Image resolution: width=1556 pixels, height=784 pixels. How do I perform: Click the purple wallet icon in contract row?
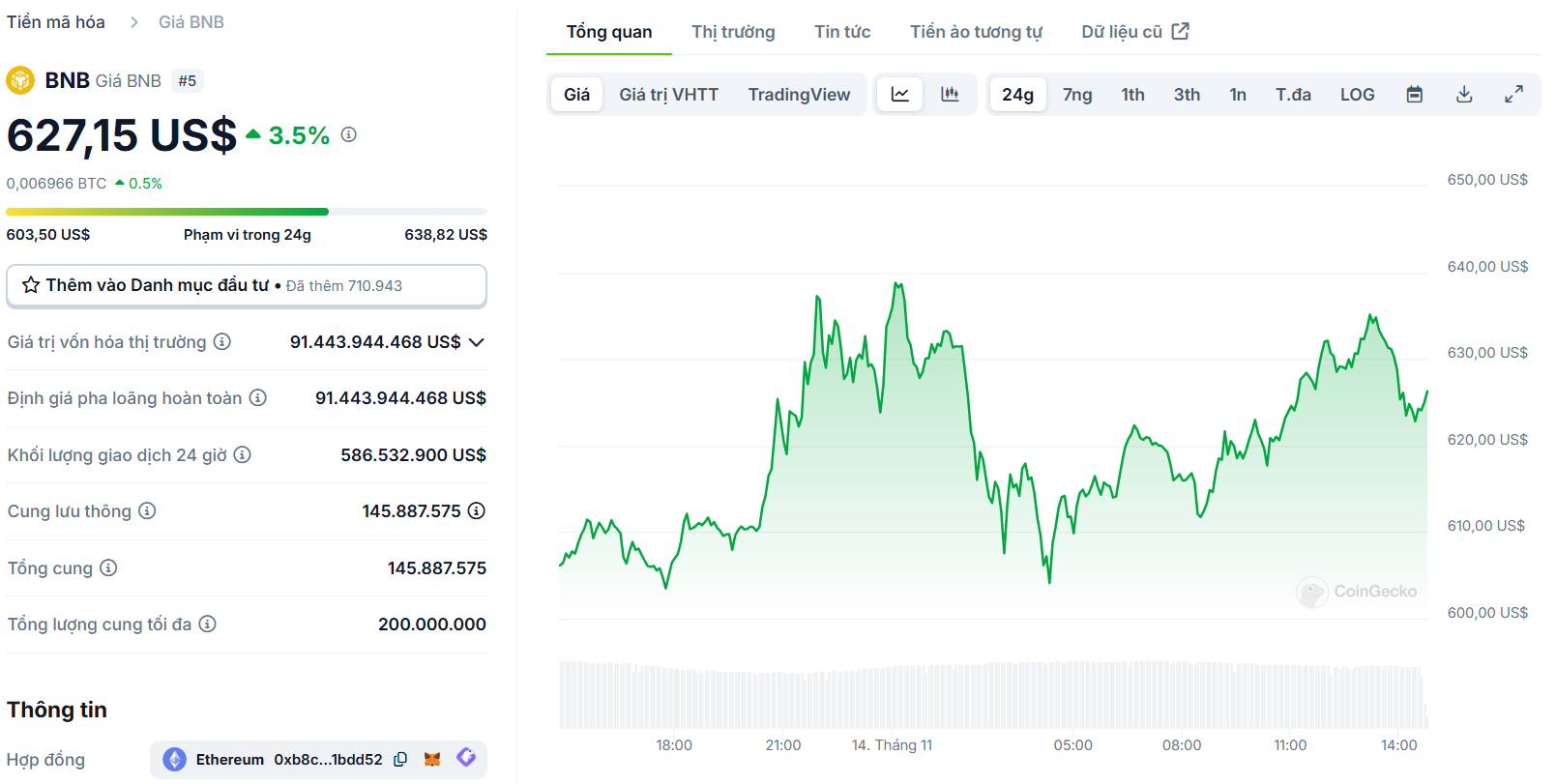(x=466, y=758)
